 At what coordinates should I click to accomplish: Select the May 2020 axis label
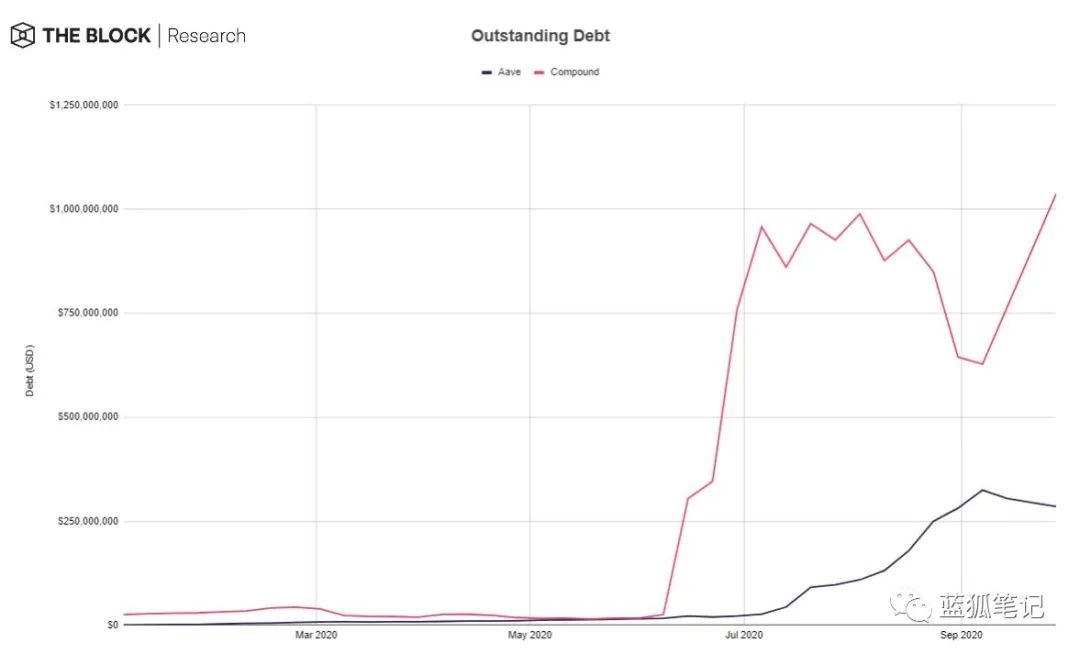pyautogui.click(x=529, y=635)
